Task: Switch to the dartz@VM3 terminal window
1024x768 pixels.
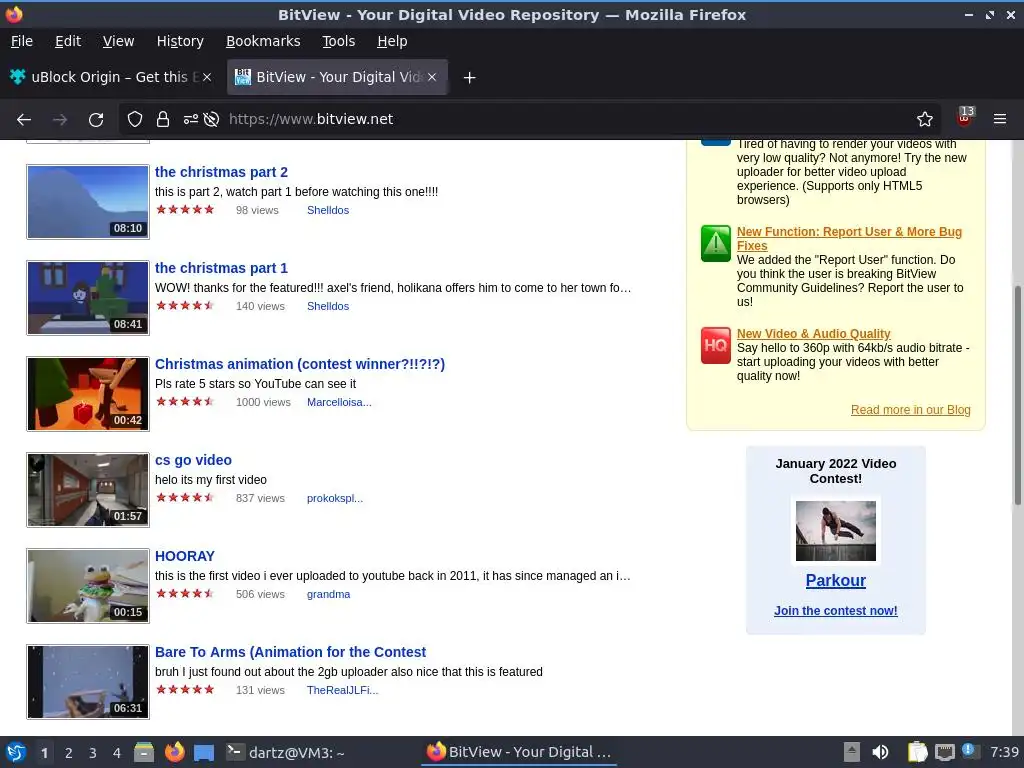Action: pyautogui.click(x=285, y=752)
